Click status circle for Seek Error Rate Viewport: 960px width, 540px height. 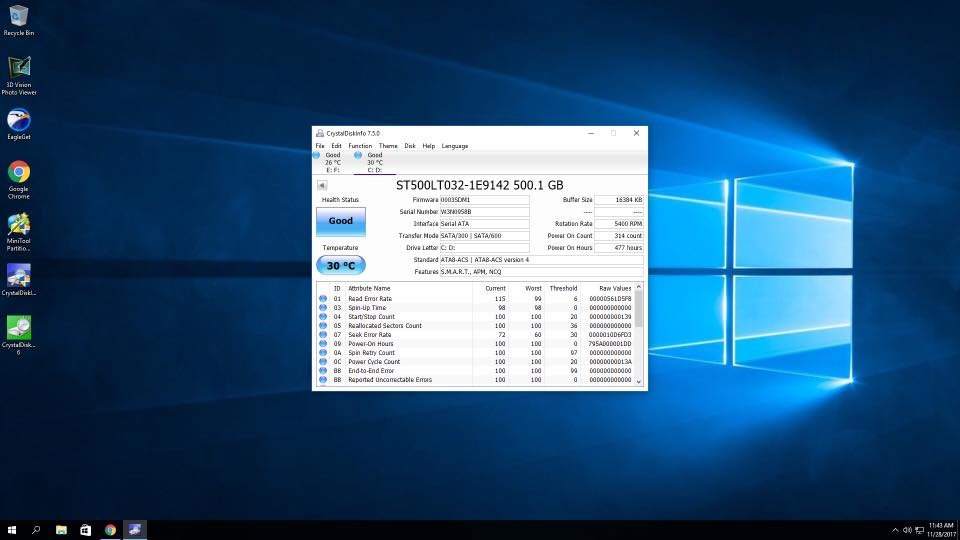click(x=323, y=335)
